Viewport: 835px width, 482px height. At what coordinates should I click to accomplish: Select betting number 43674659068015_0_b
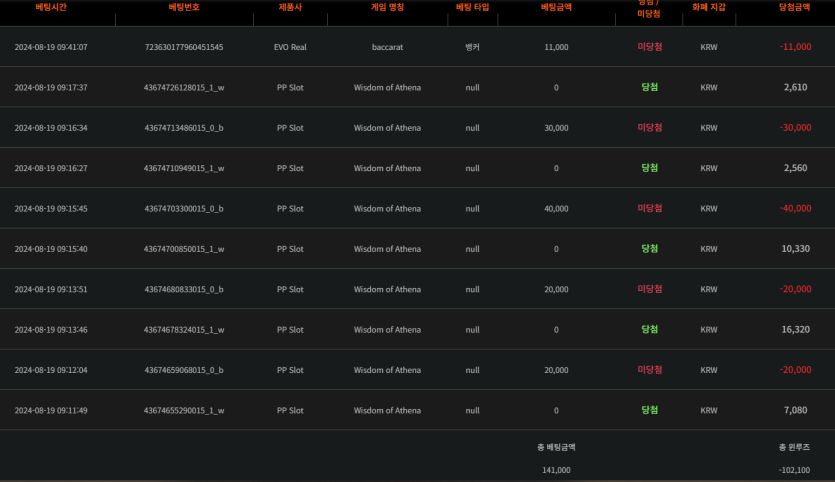pos(184,370)
